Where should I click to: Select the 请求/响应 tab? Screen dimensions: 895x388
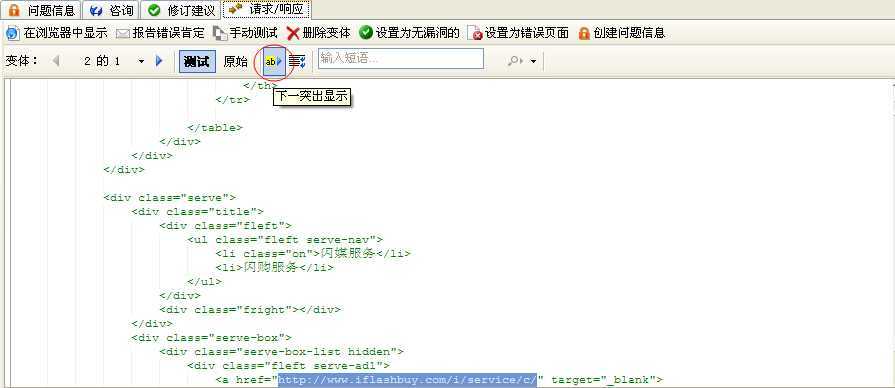pos(267,9)
